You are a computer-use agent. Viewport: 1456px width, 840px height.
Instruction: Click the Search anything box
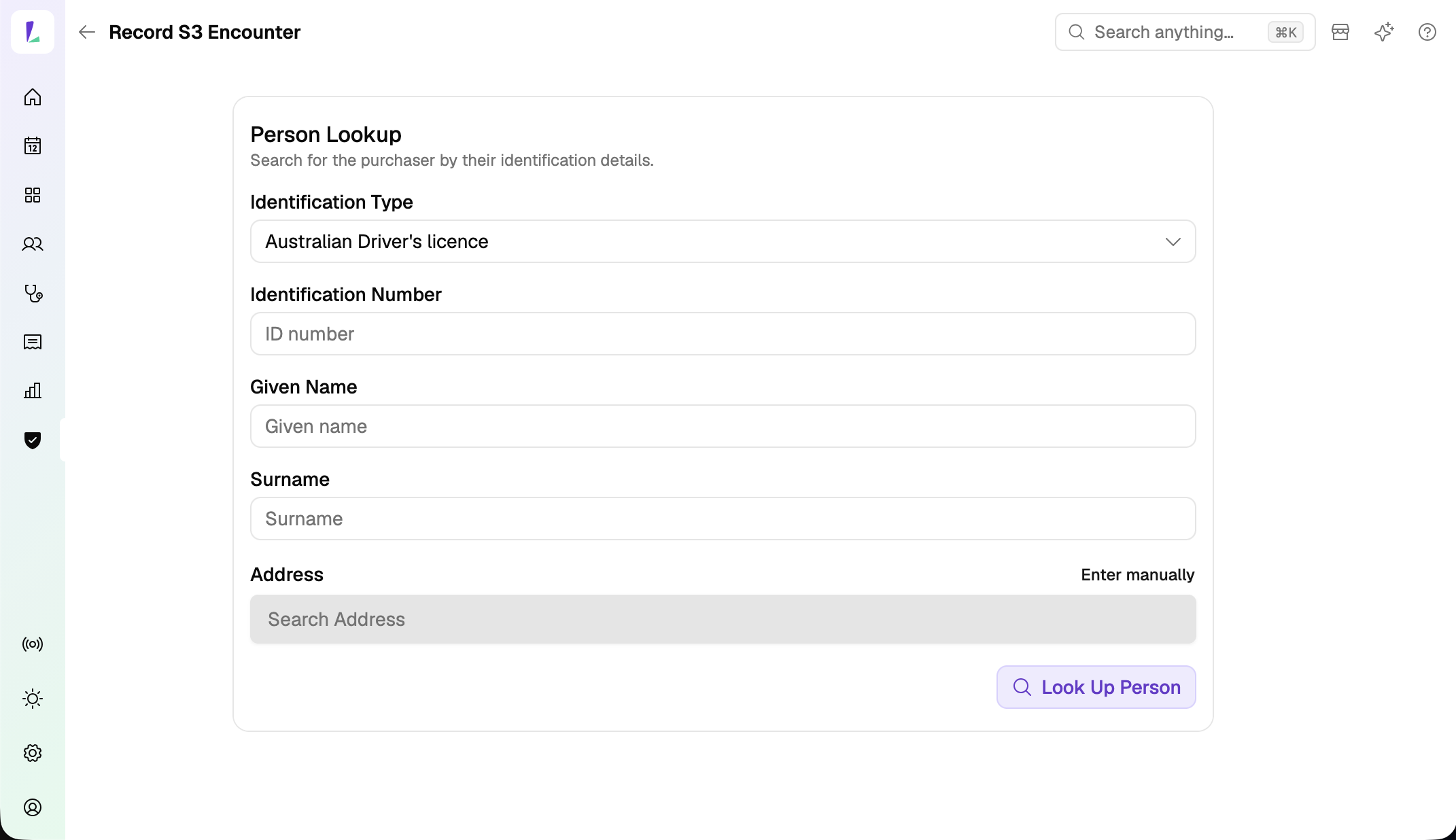tap(1185, 32)
